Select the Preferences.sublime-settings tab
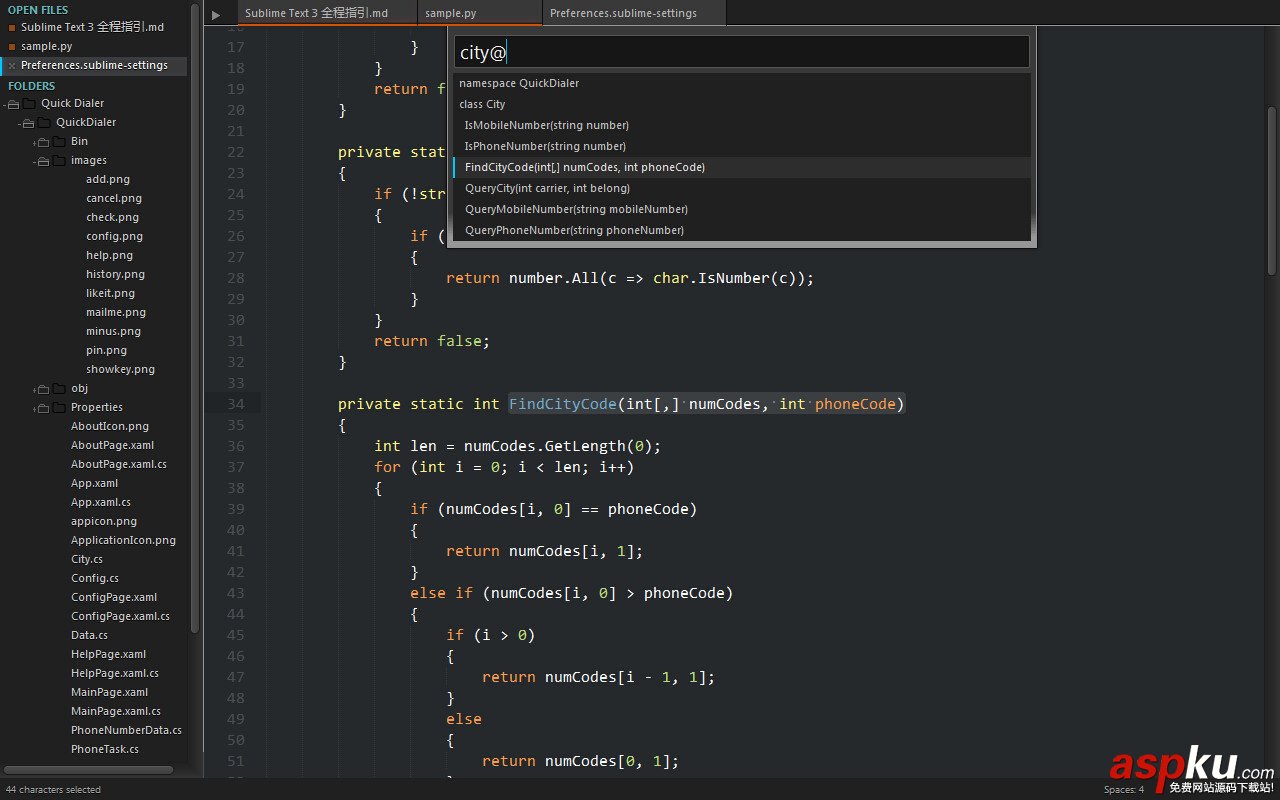The image size is (1280, 800). (634, 13)
